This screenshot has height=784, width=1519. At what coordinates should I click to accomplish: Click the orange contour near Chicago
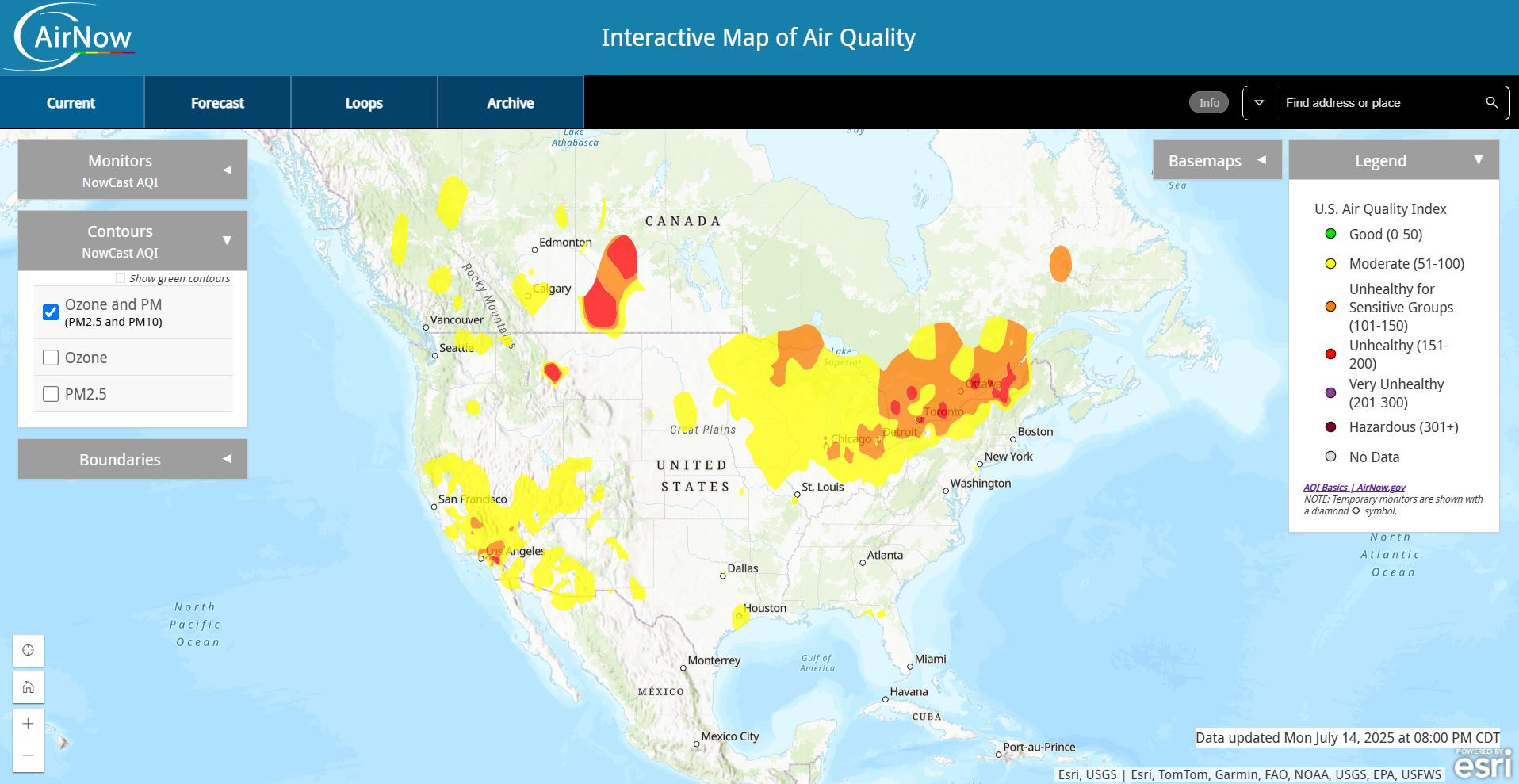coord(870,442)
